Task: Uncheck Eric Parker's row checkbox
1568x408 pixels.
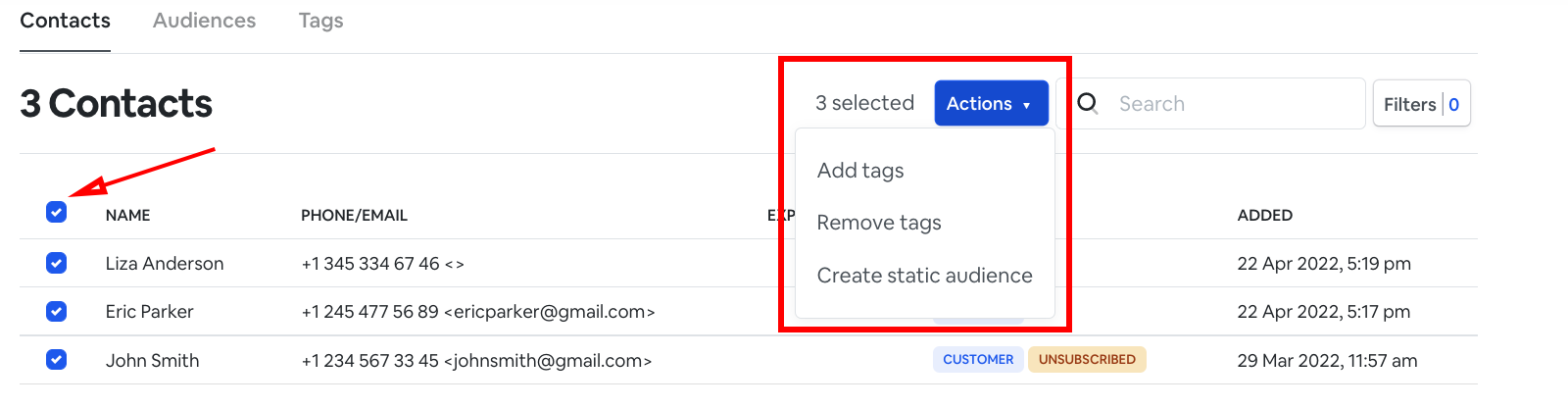Action: coord(57,312)
